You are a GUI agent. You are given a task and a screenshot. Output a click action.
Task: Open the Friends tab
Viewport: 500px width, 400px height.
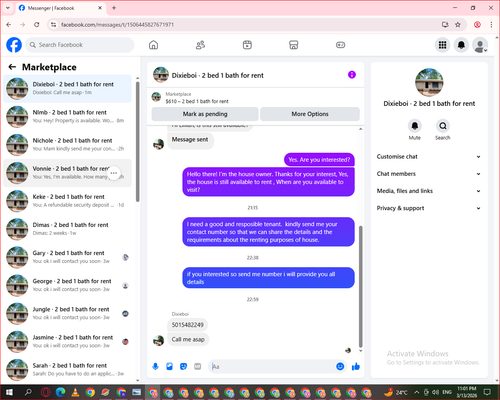[x=200, y=45]
